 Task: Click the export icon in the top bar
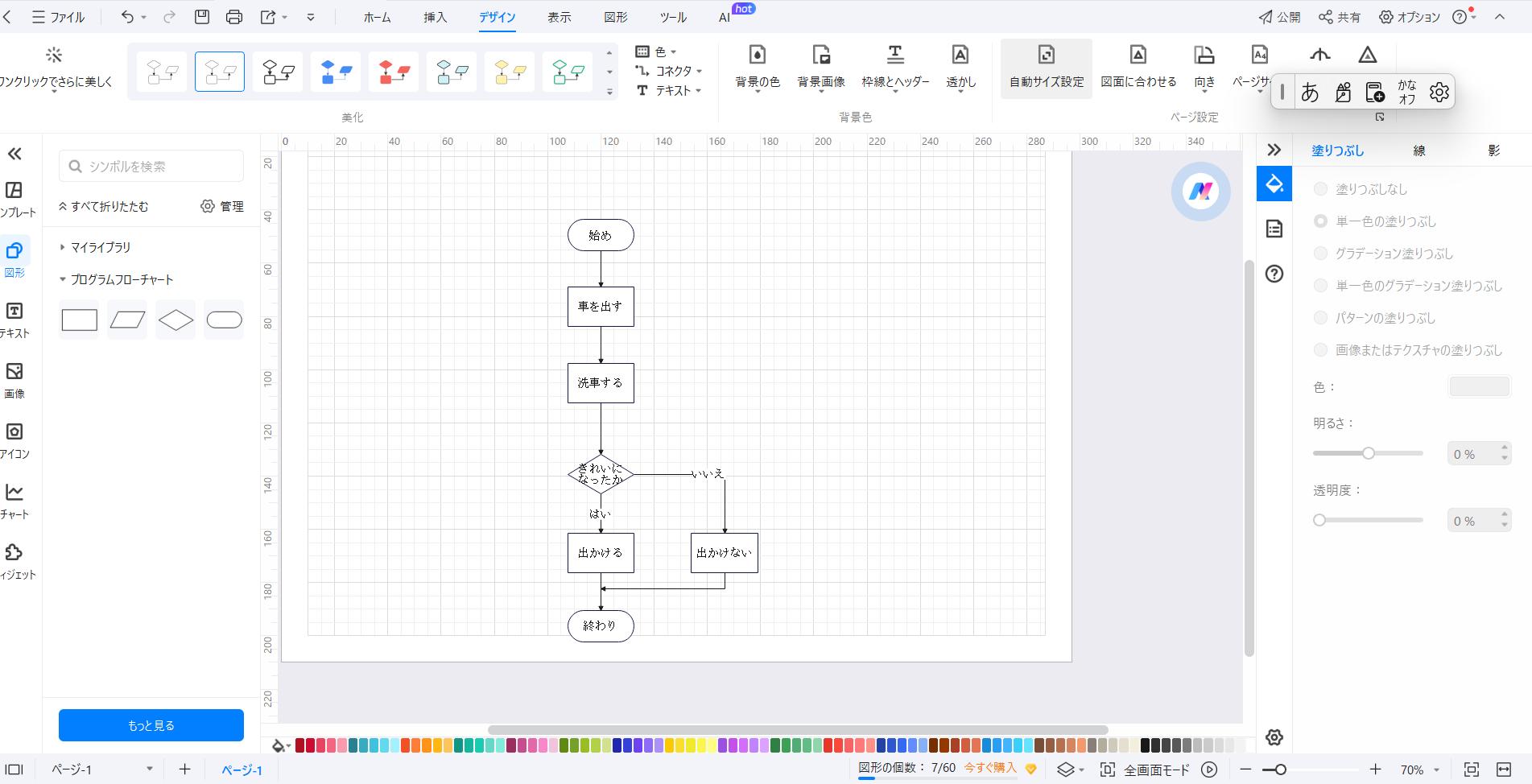(268, 17)
